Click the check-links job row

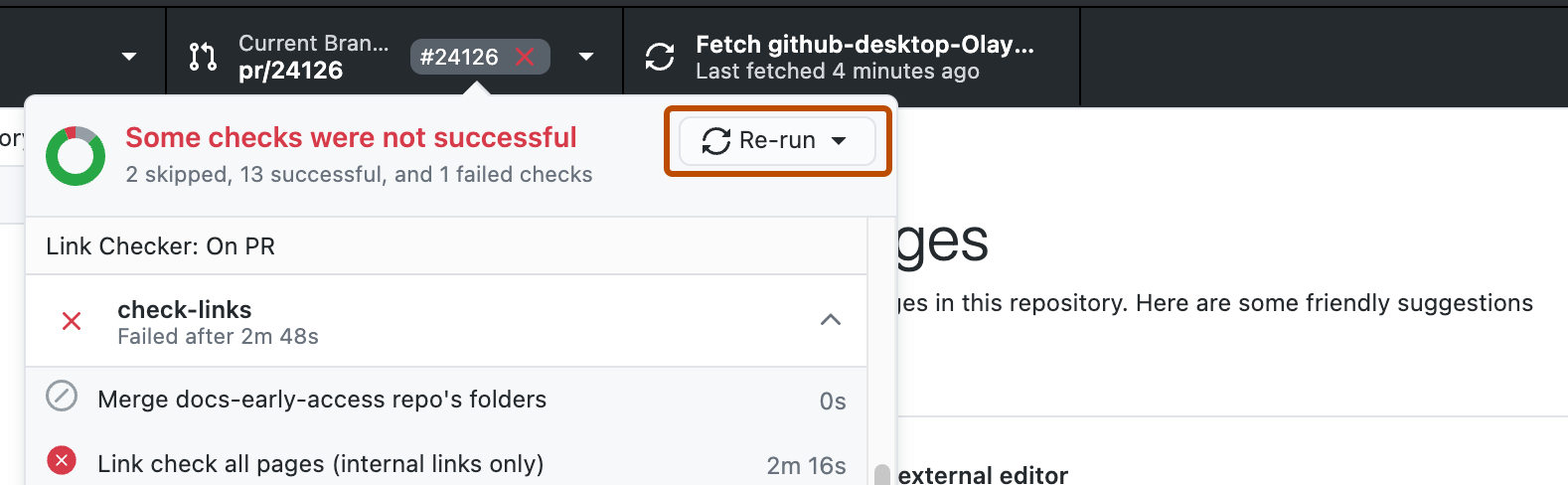pyautogui.click(x=446, y=321)
